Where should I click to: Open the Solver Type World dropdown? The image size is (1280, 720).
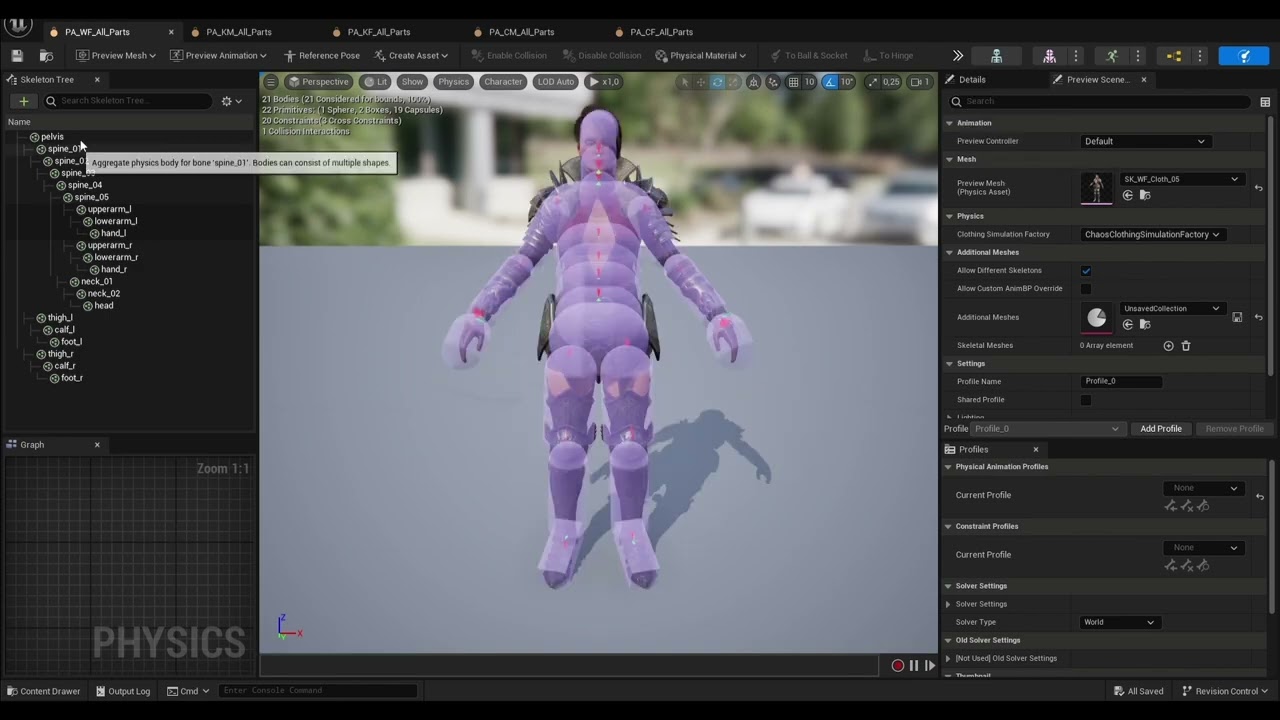pos(1119,623)
